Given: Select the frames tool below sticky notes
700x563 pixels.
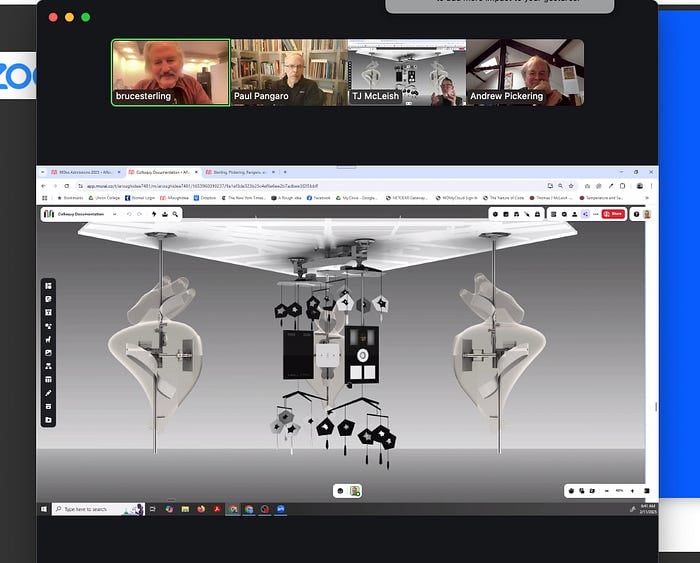Looking at the screenshot, I should tap(48, 313).
